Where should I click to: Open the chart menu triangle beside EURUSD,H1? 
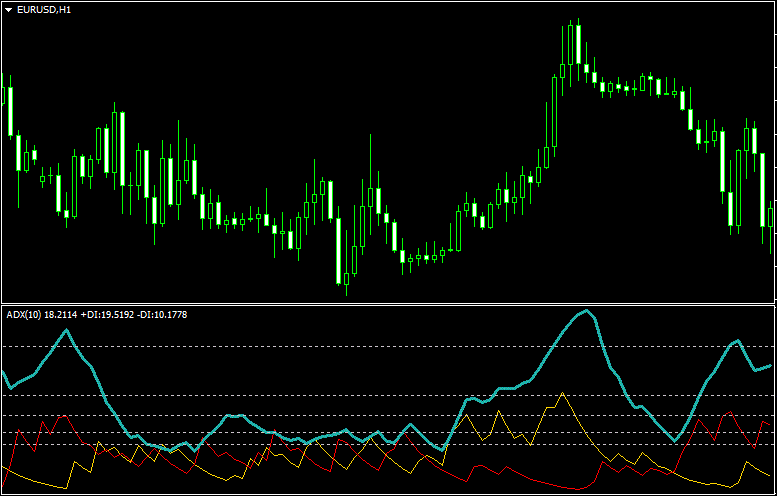(x=9, y=10)
